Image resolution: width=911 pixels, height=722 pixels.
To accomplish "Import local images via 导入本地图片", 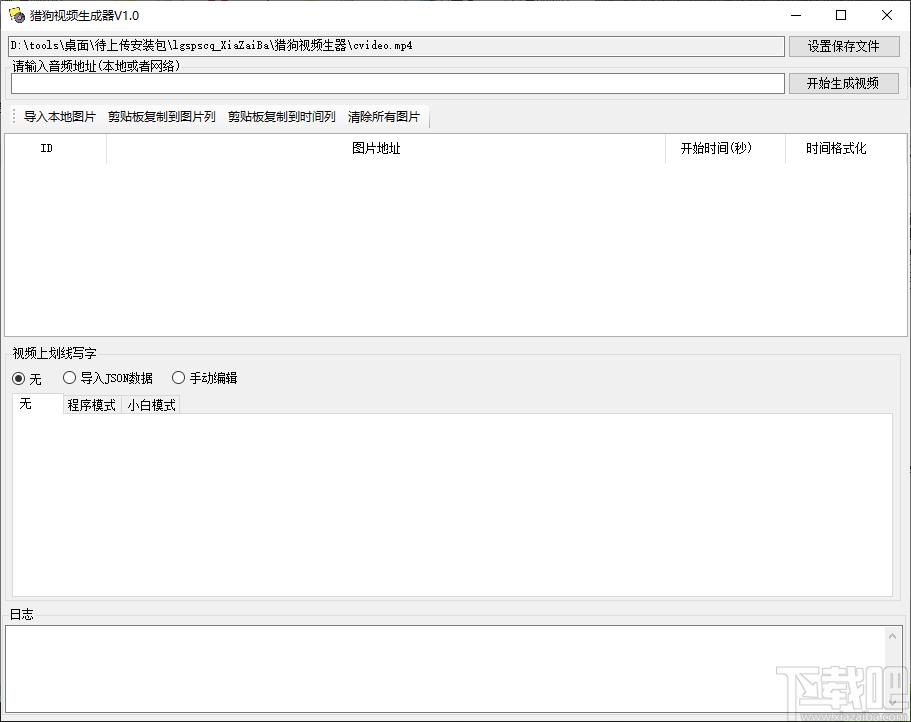I will click(x=59, y=117).
